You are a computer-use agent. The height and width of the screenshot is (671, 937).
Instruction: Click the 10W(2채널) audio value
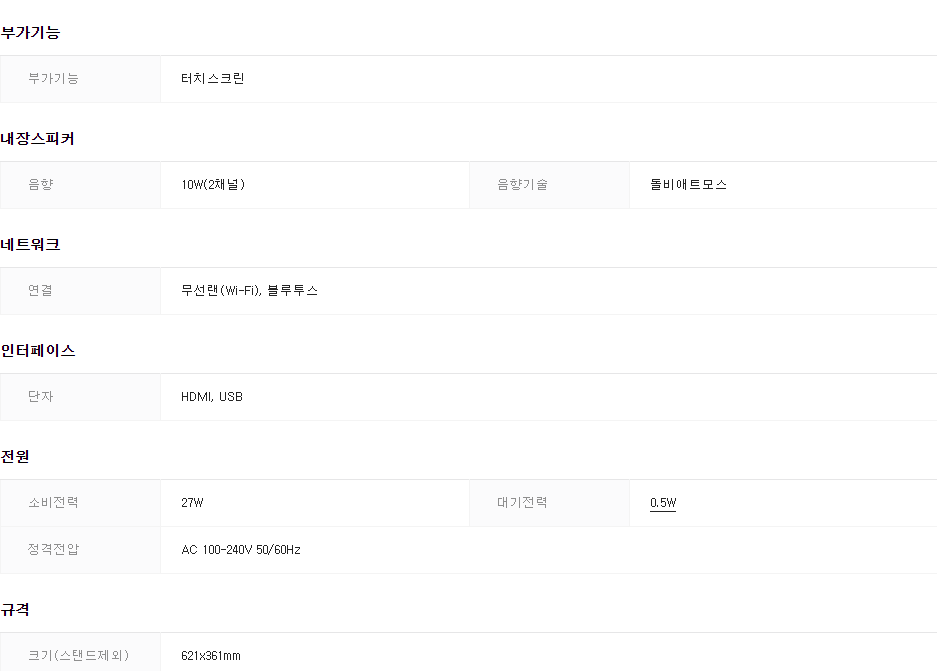(x=213, y=185)
